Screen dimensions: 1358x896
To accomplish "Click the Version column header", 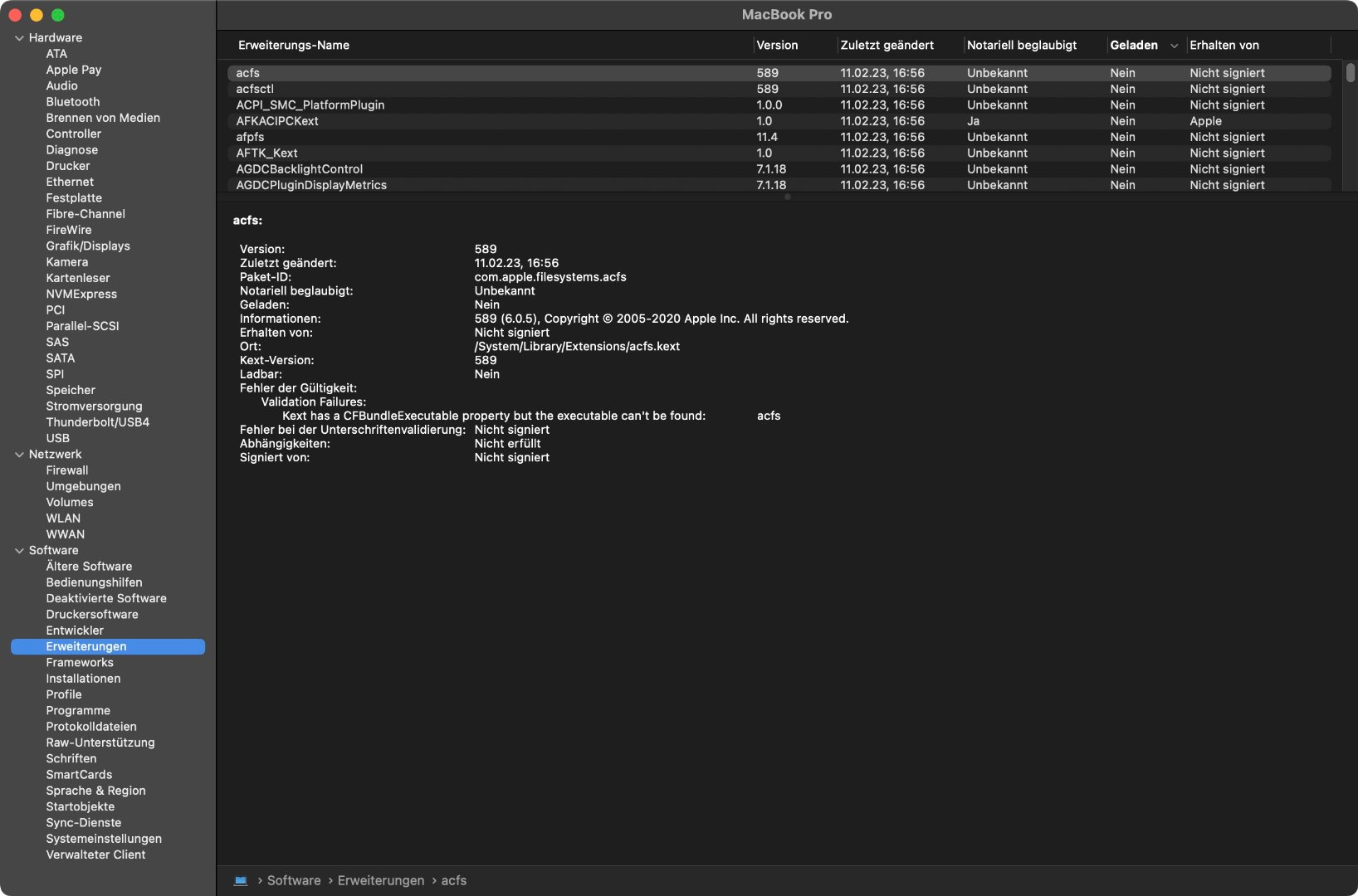I will (777, 46).
